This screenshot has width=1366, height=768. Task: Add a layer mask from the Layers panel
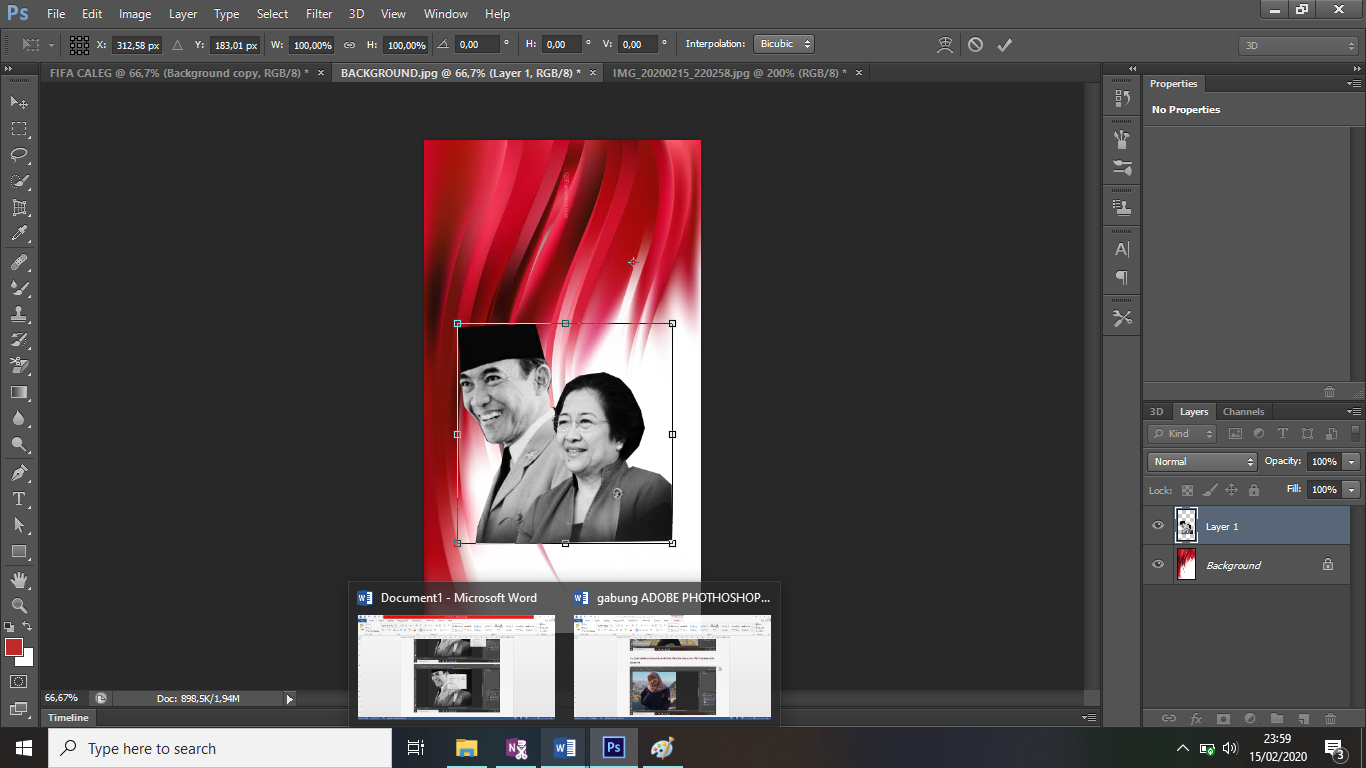pyautogui.click(x=1223, y=718)
